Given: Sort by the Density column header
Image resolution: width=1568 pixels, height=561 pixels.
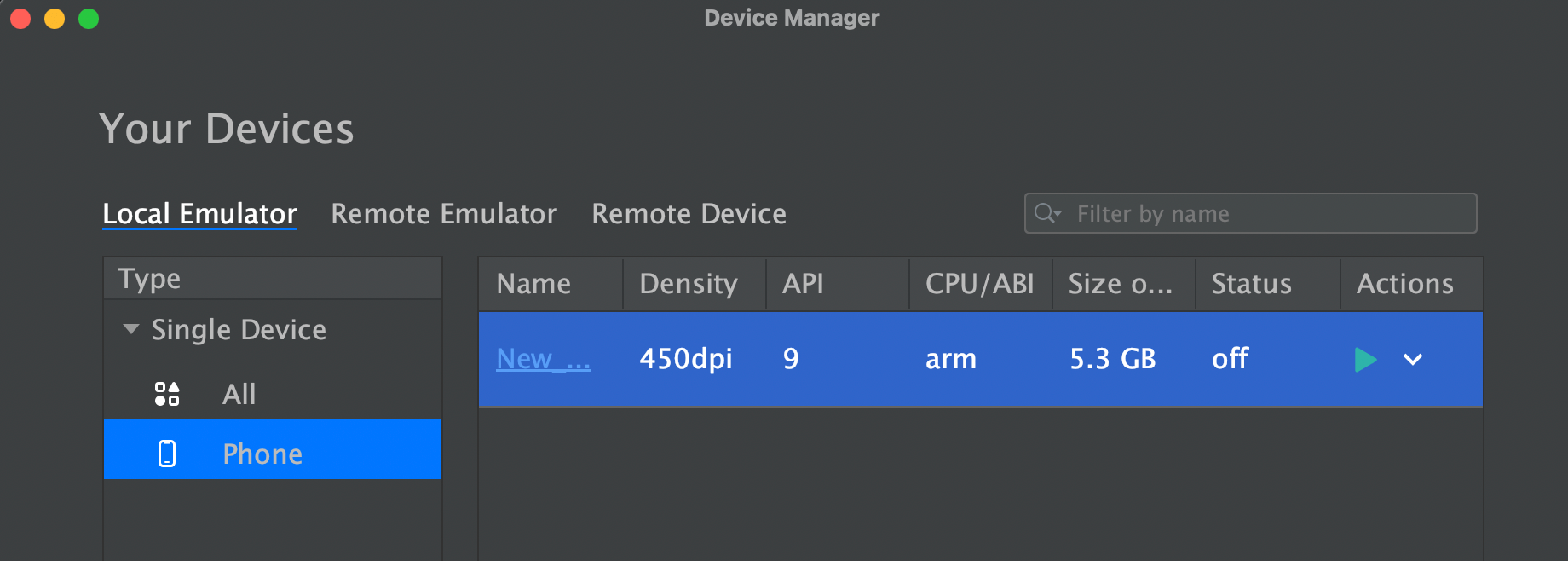Looking at the screenshot, I should [x=689, y=284].
